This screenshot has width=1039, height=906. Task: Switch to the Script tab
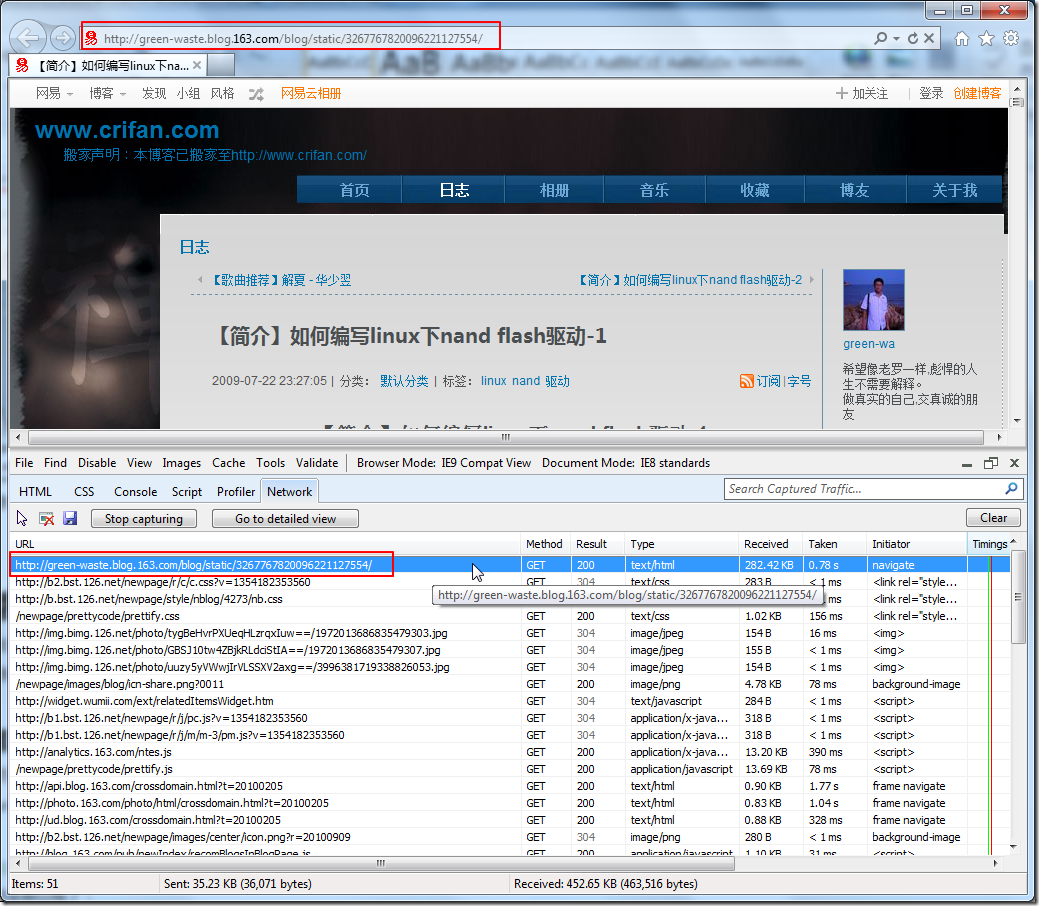tap(187, 492)
